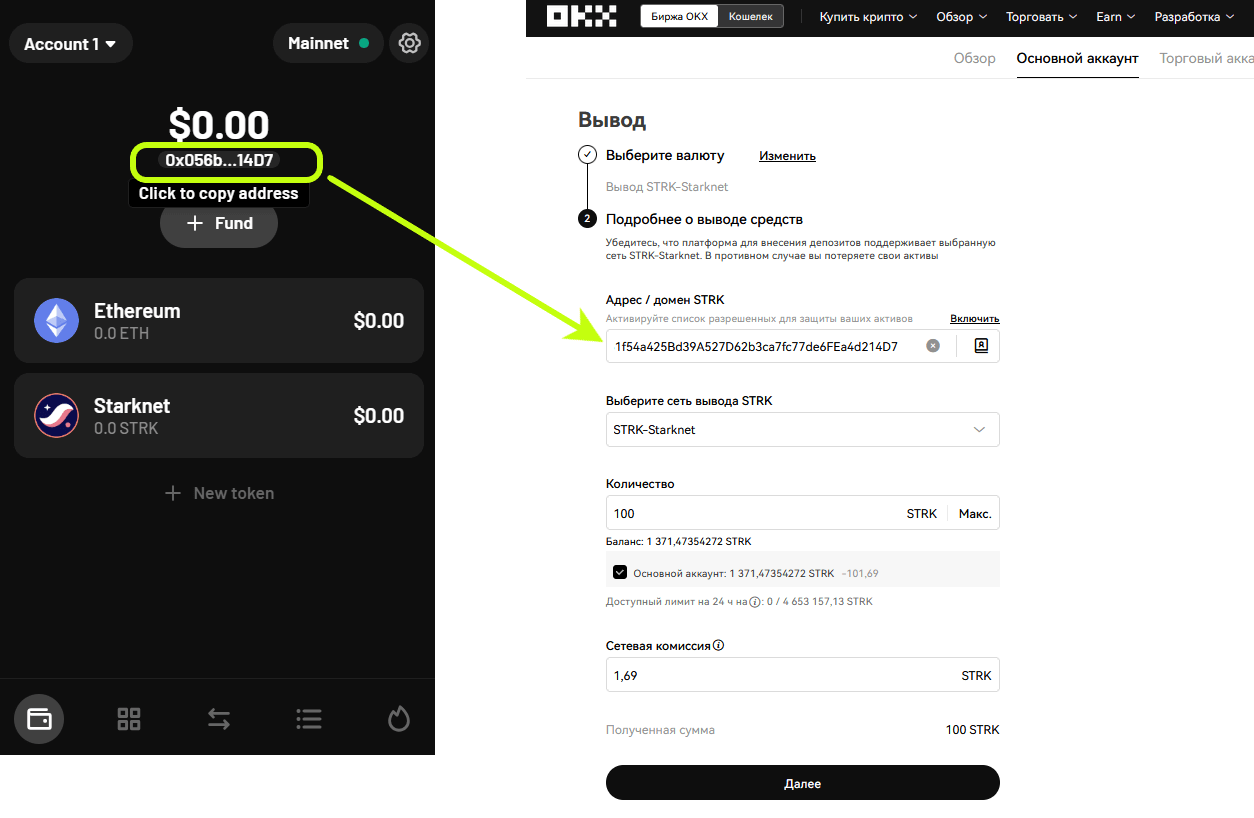Open the STRK-Starknet network dropdown
The image size is (1254, 818).
(x=802, y=429)
